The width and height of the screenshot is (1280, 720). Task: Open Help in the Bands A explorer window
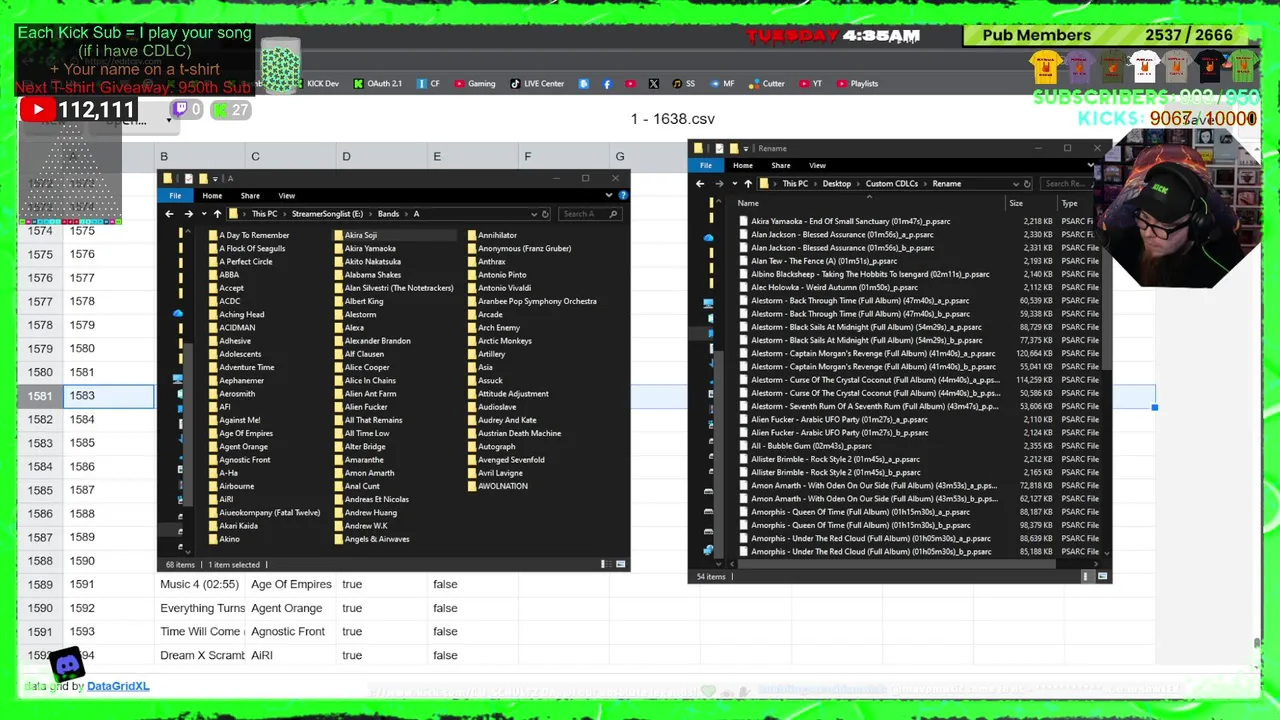click(x=622, y=196)
